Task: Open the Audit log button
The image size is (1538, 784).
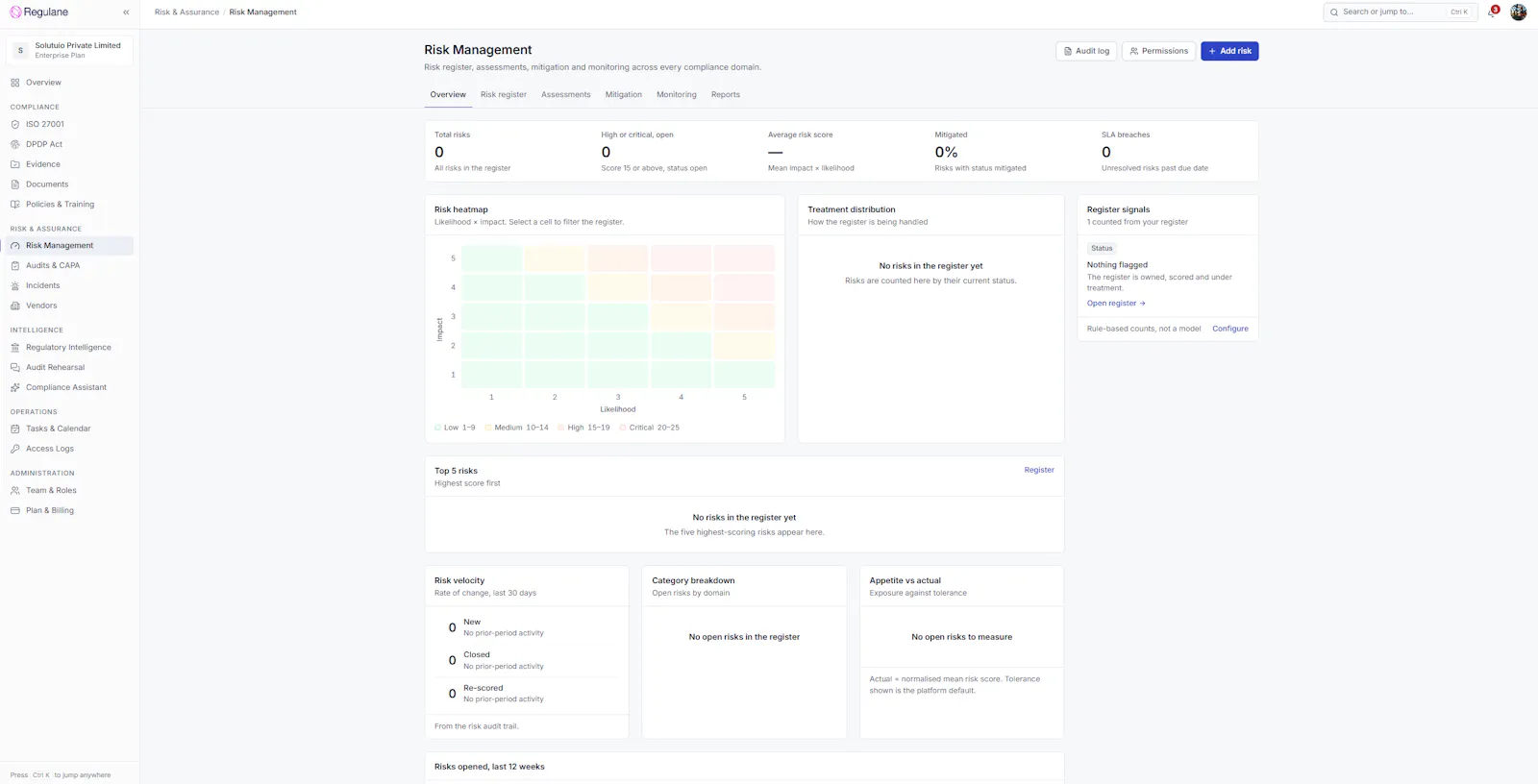Action: tap(1086, 51)
